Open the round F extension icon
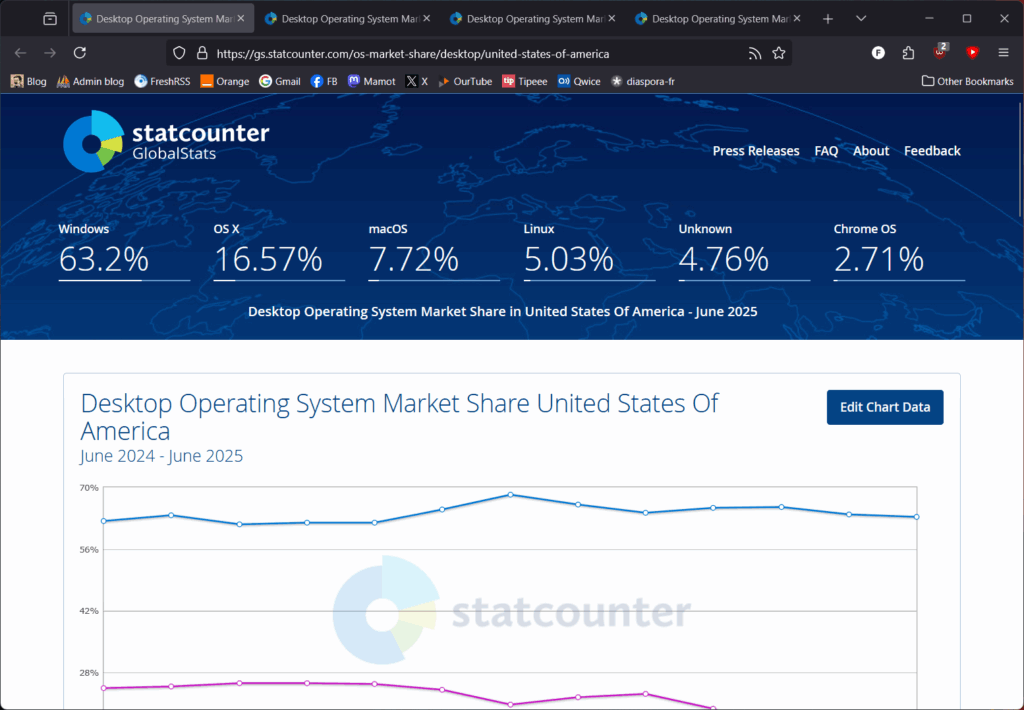The width and height of the screenshot is (1024, 710). 878,53
